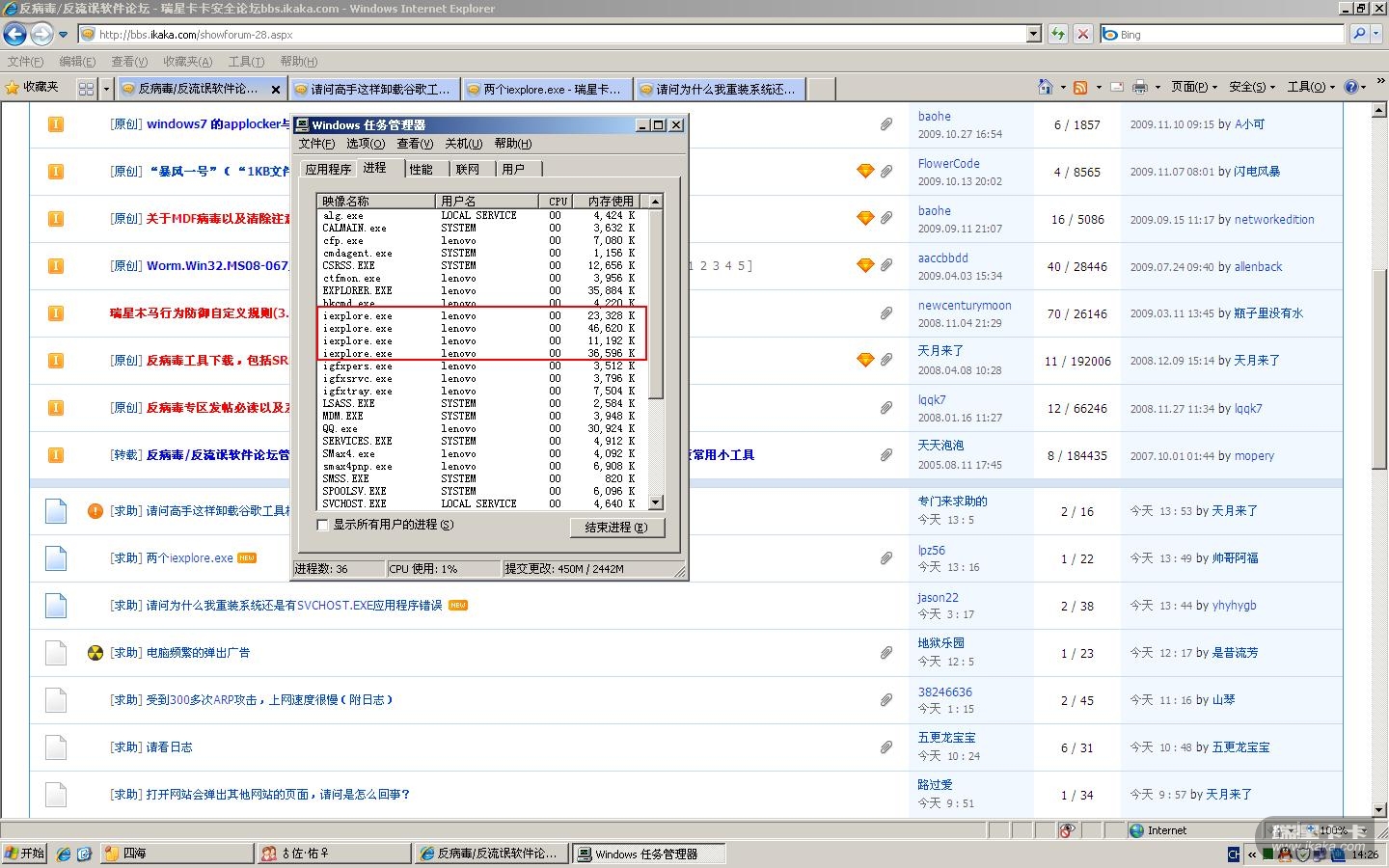Click the Bing search magnifier icon

[x=1359, y=34]
